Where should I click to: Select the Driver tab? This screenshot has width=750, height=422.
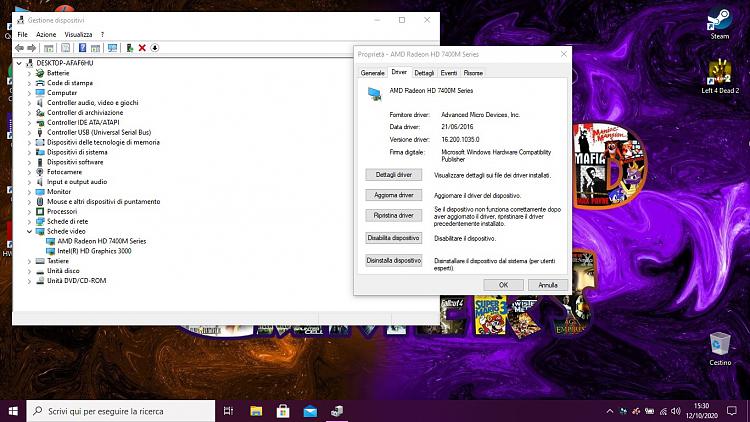click(399, 72)
